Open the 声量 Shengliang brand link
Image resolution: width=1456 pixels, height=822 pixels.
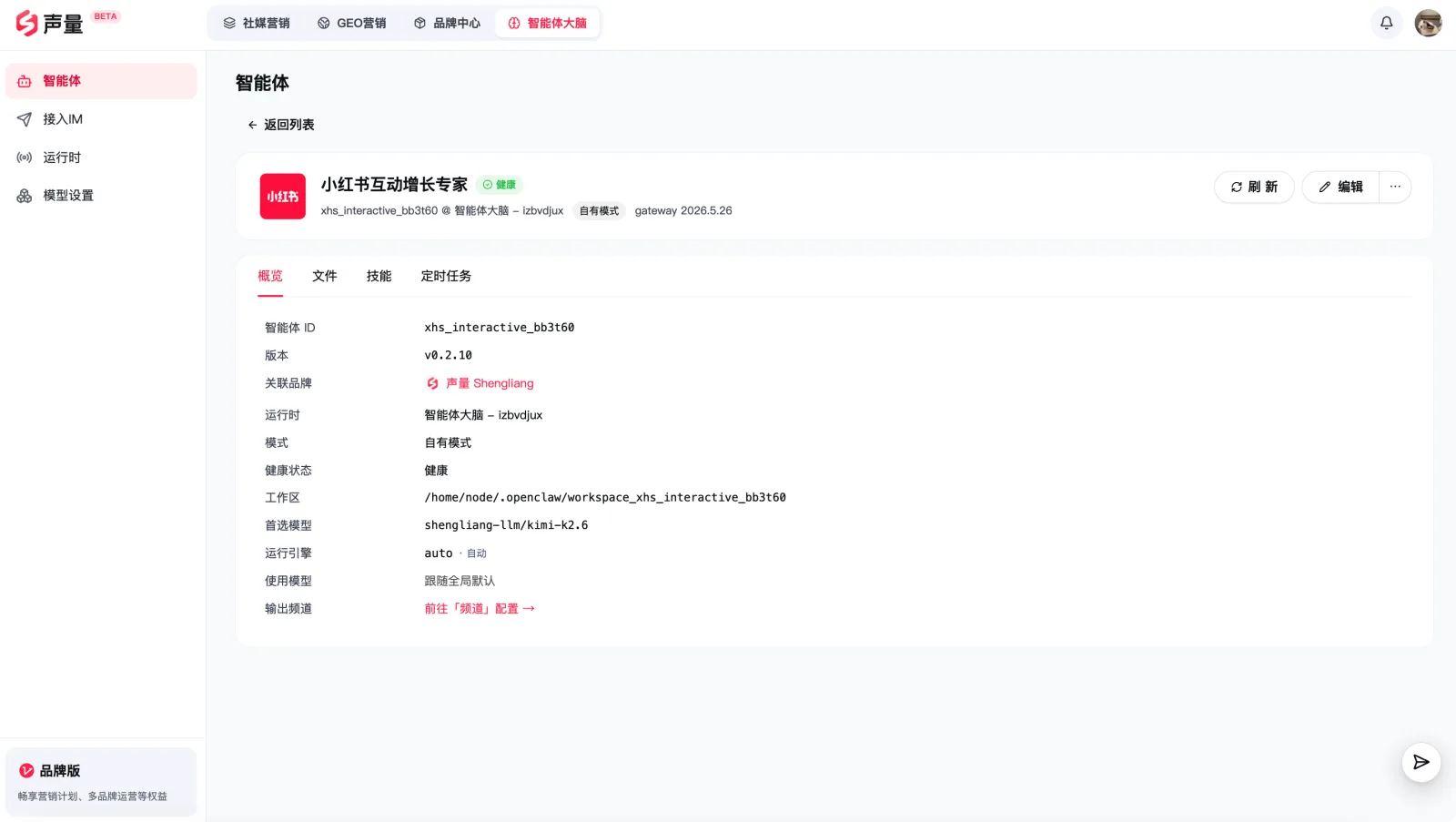[480, 383]
